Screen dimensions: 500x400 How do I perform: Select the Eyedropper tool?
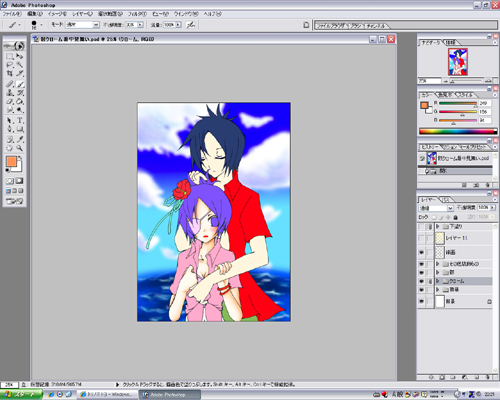[x=20, y=139]
